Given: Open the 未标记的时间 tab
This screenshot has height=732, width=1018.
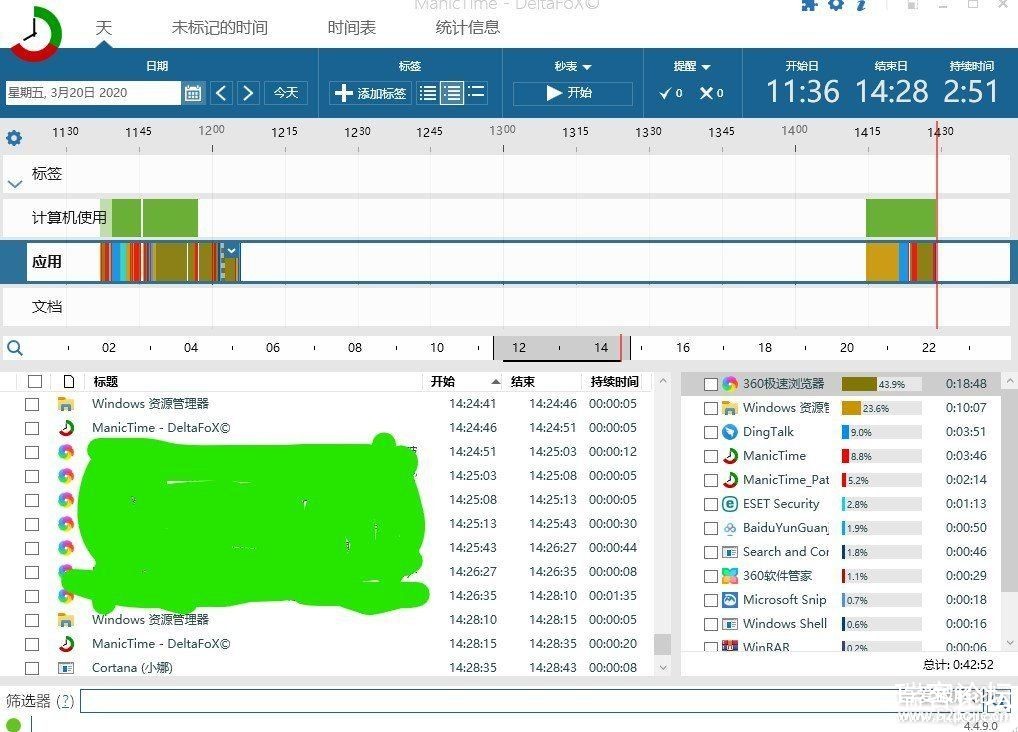Looking at the screenshot, I should pyautogui.click(x=219, y=28).
